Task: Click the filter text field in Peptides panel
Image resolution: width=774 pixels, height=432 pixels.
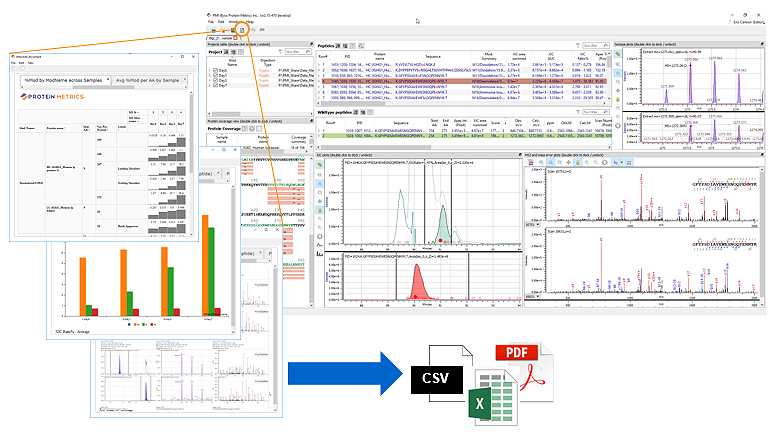Action: (x=595, y=46)
